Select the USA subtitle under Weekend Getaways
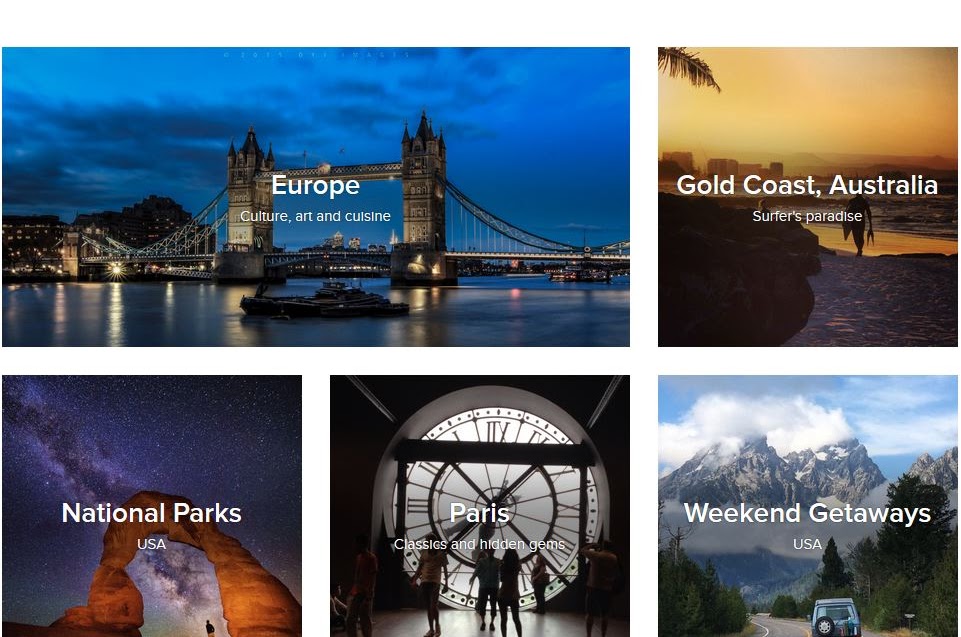961x637 pixels. click(x=807, y=544)
